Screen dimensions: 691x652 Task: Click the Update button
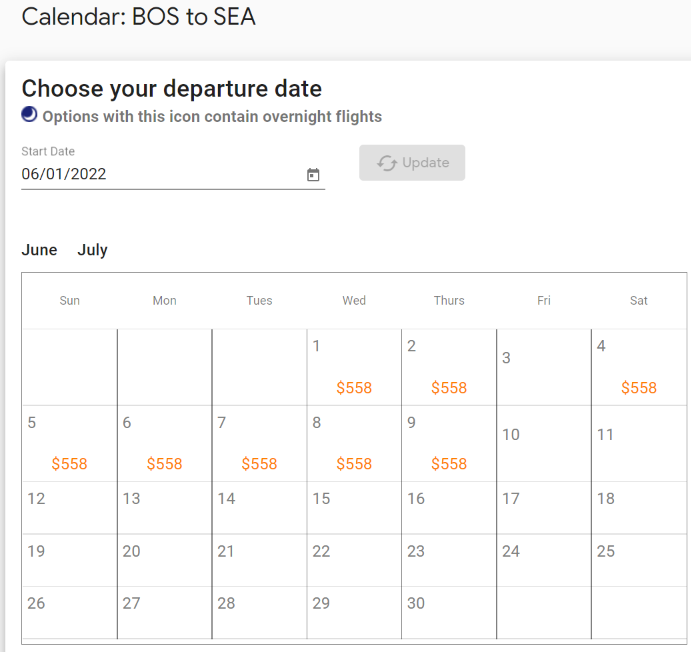pyautogui.click(x=412, y=163)
